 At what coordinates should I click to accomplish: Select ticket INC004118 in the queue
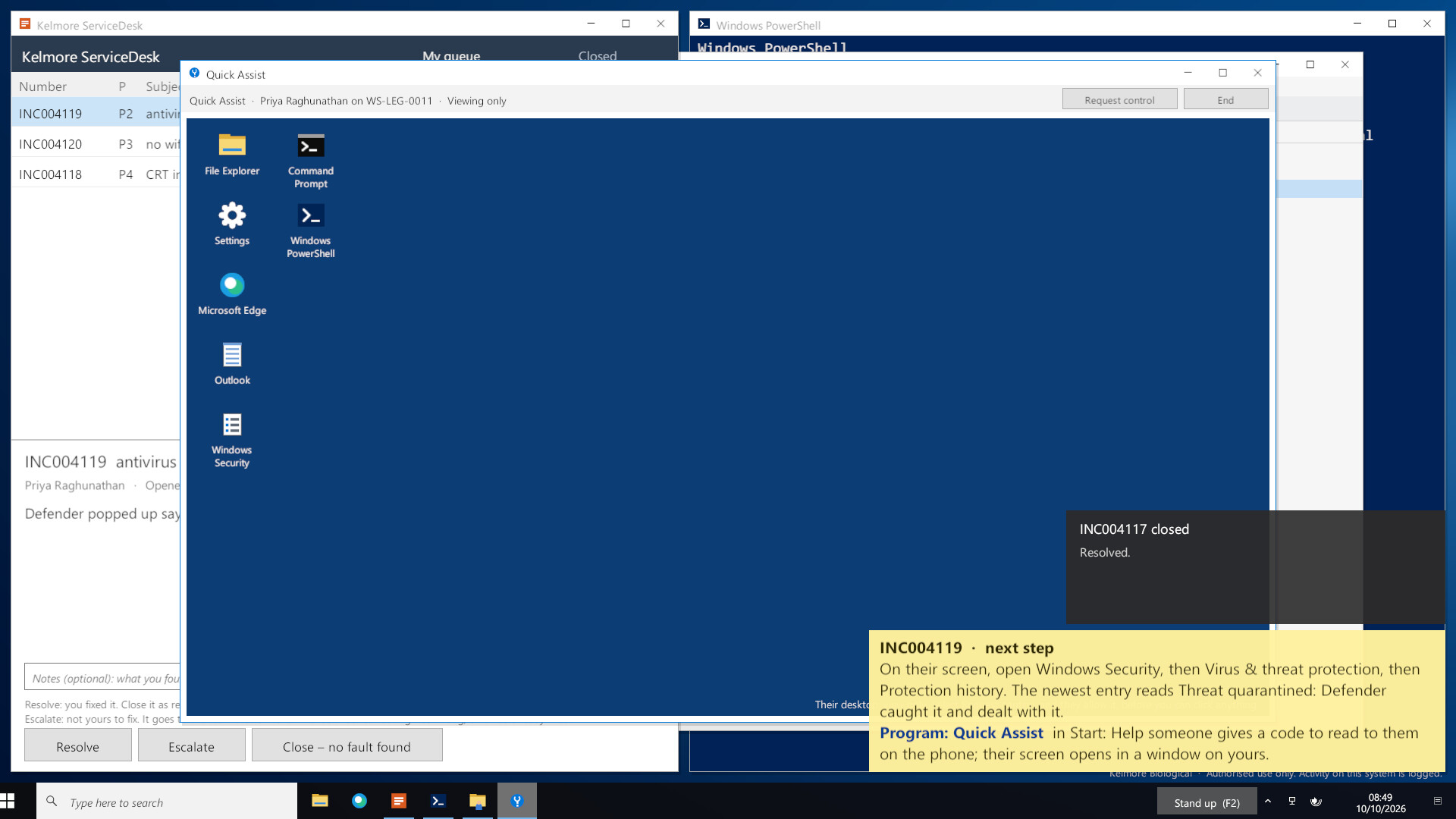(x=96, y=174)
